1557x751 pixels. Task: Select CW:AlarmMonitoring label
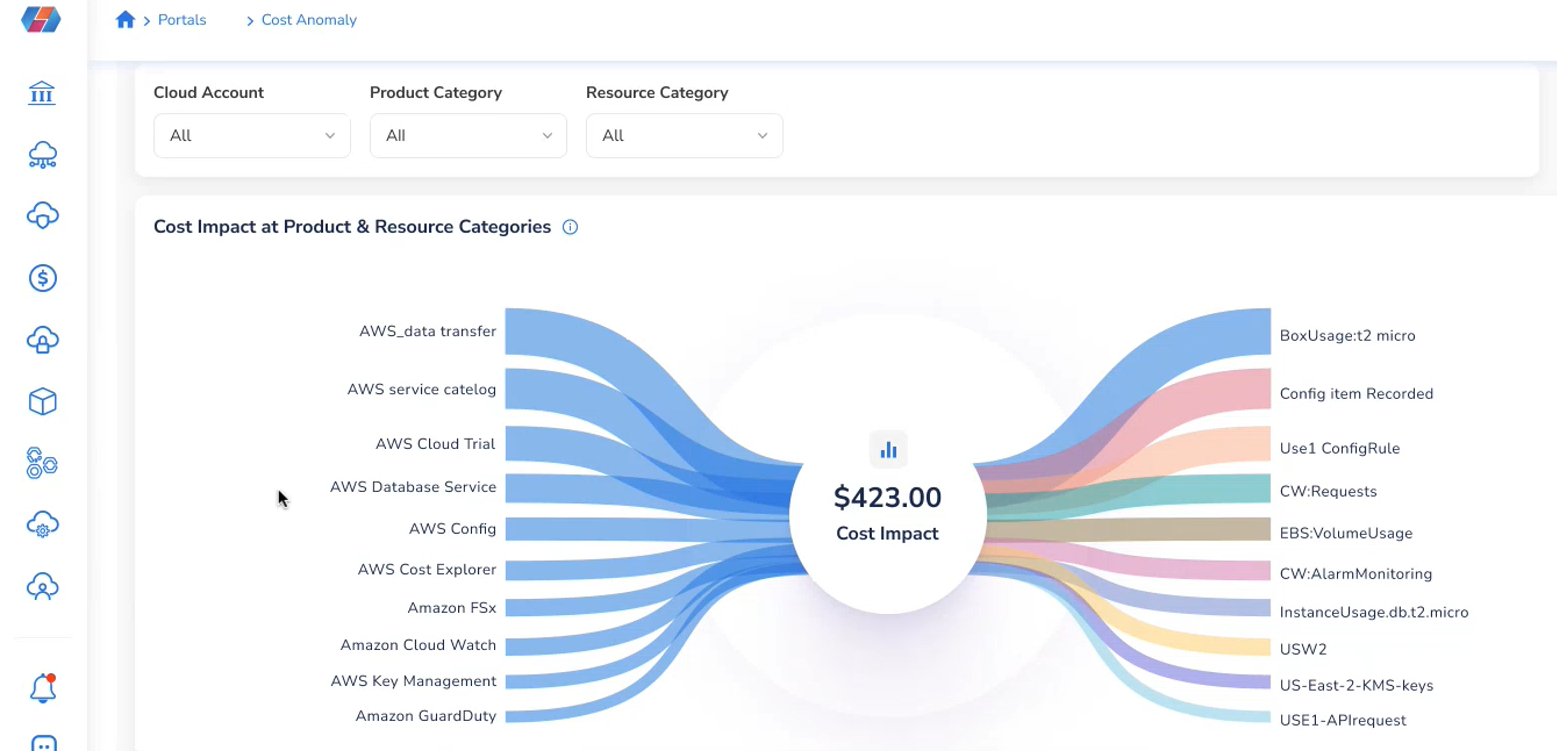pos(1356,574)
